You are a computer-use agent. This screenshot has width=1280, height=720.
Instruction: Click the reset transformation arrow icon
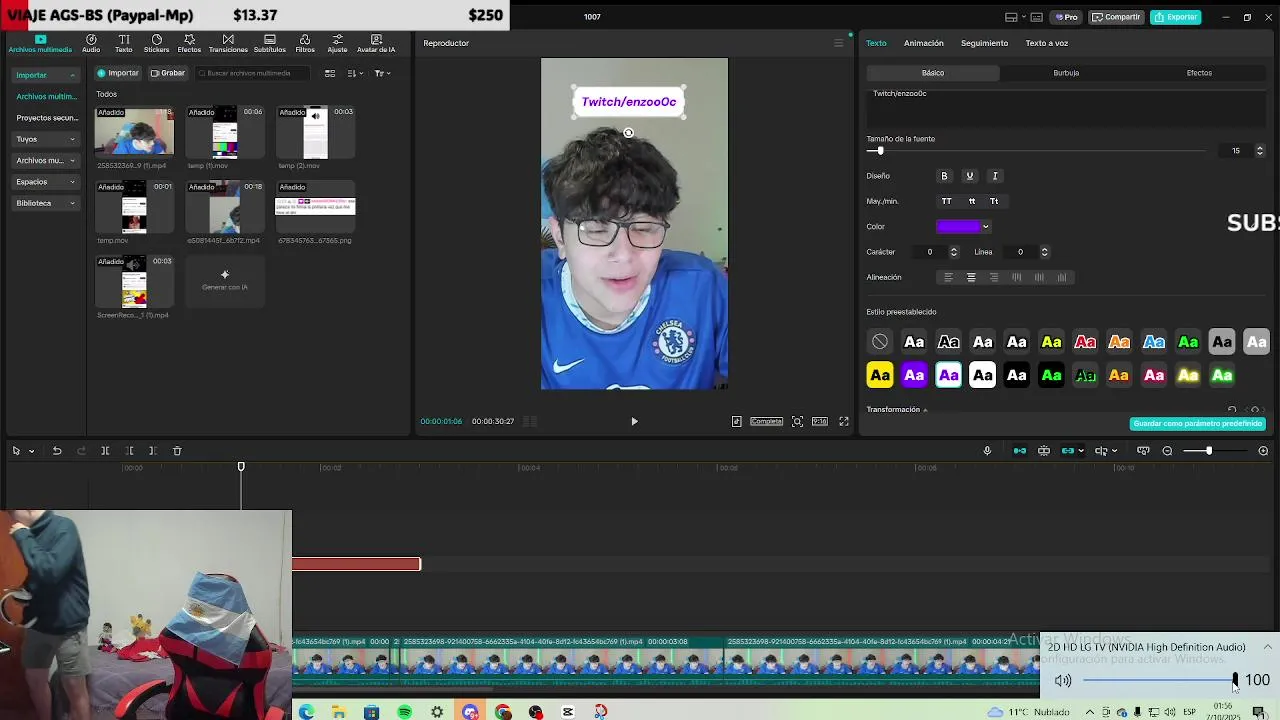tap(1232, 410)
